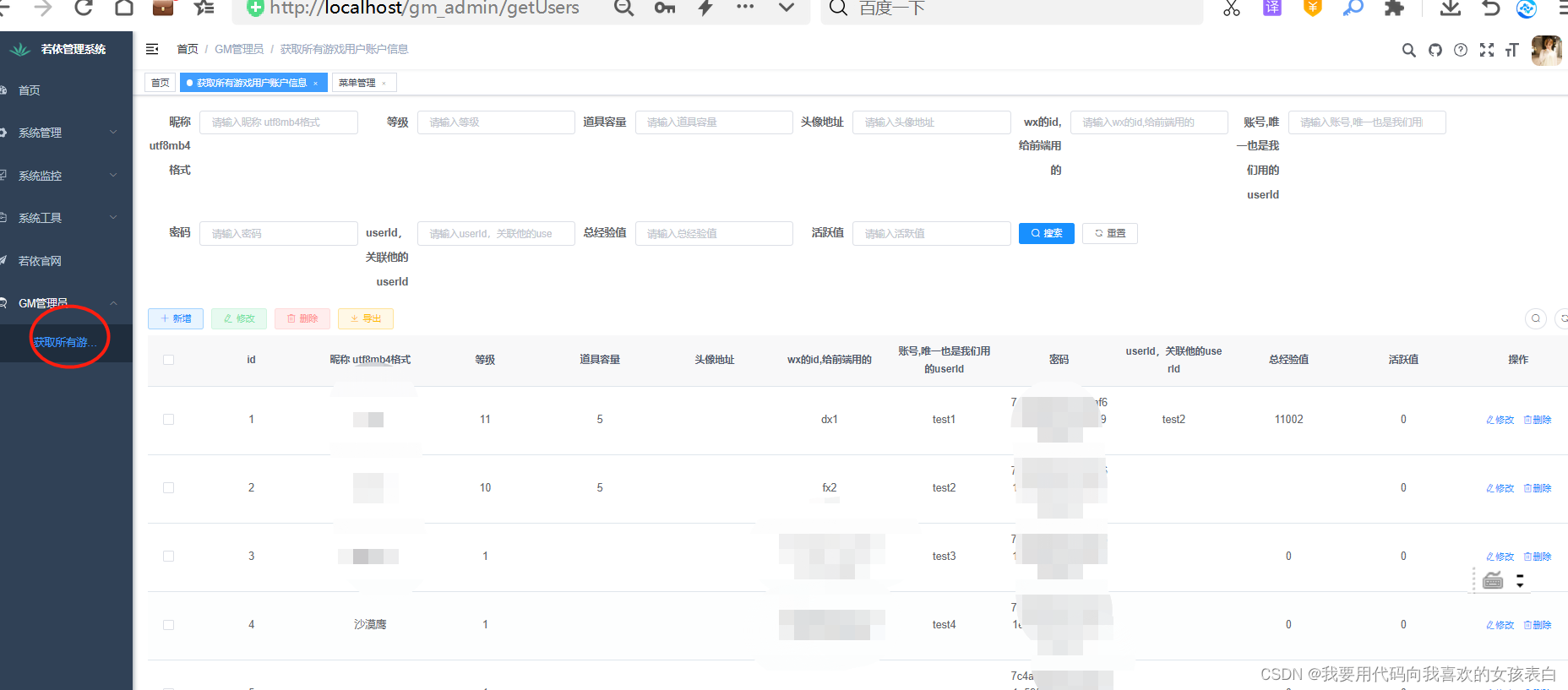Click 删除 for the test4 row
The height and width of the screenshot is (690, 1568).
pyautogui.click(x=1538, y=625)
